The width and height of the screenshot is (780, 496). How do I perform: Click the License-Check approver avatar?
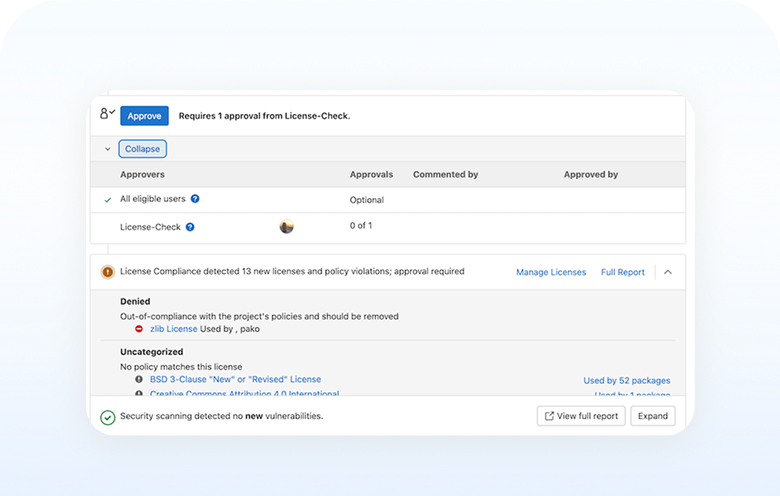[287, 226]
